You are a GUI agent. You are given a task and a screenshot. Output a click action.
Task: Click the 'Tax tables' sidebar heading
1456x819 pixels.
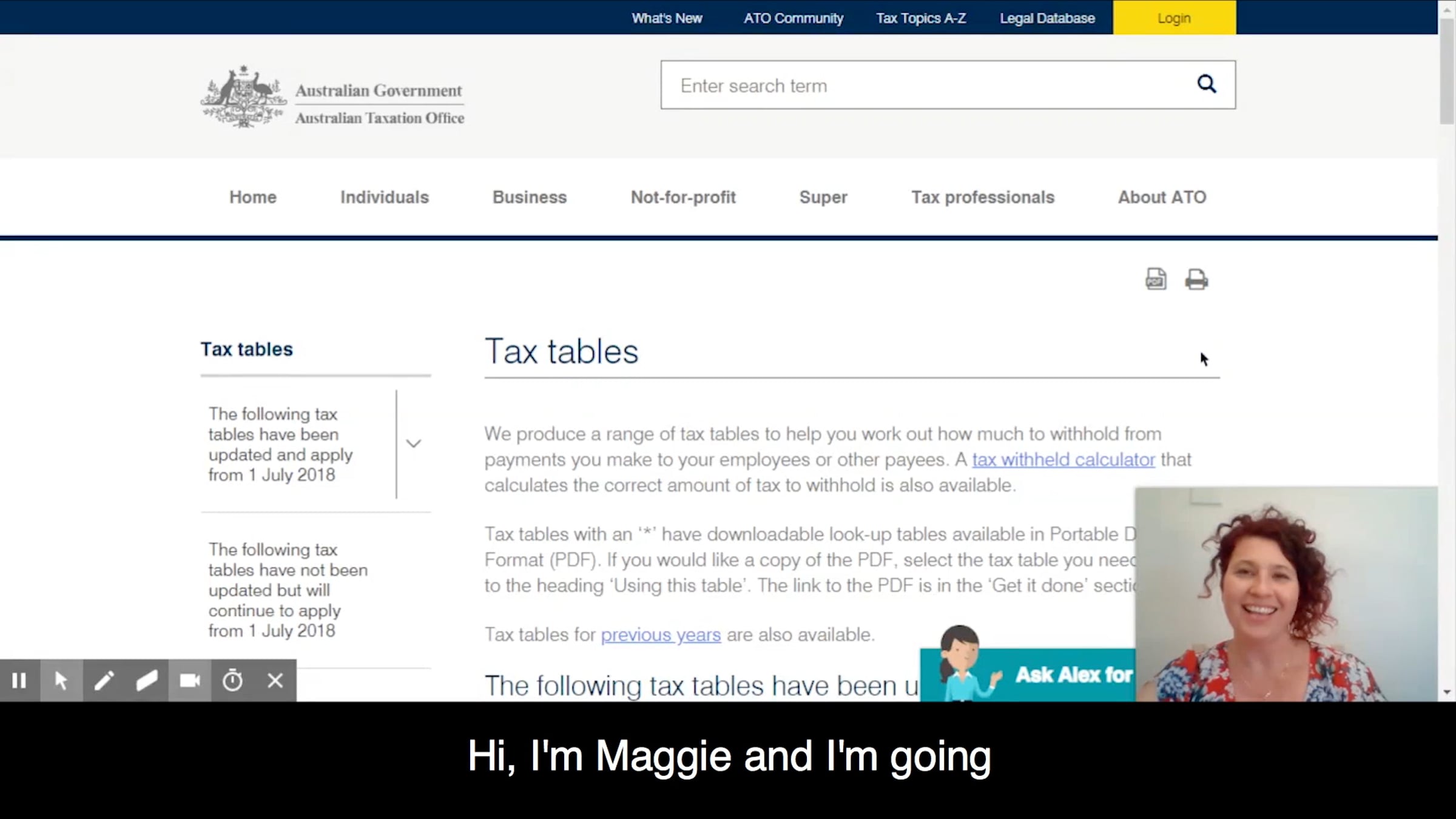pos(247,349)
